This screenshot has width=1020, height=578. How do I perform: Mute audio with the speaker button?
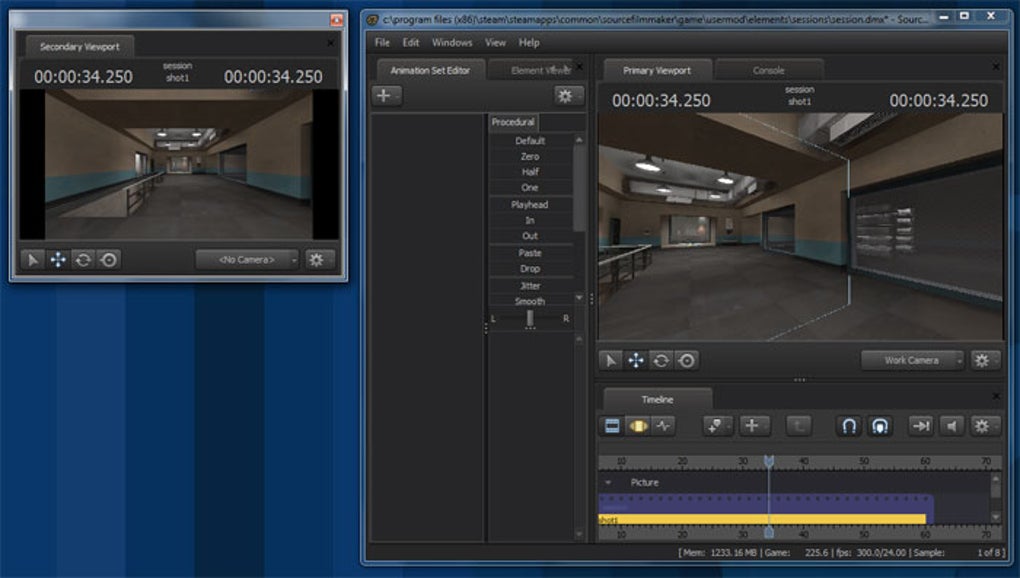click(x=951, y=426)
